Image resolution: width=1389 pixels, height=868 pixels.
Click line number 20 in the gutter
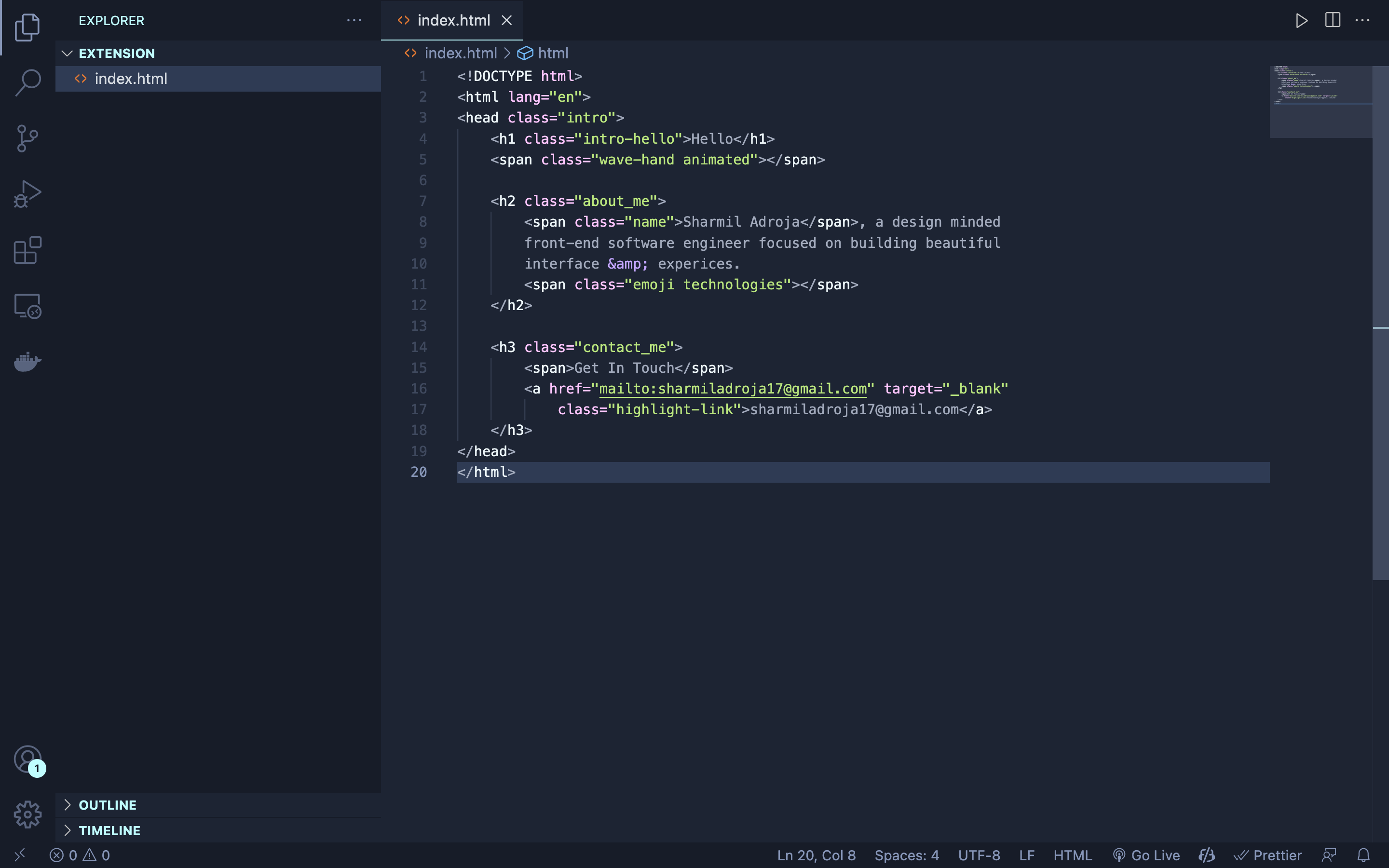pyautogui.click(x=419, y=472)
